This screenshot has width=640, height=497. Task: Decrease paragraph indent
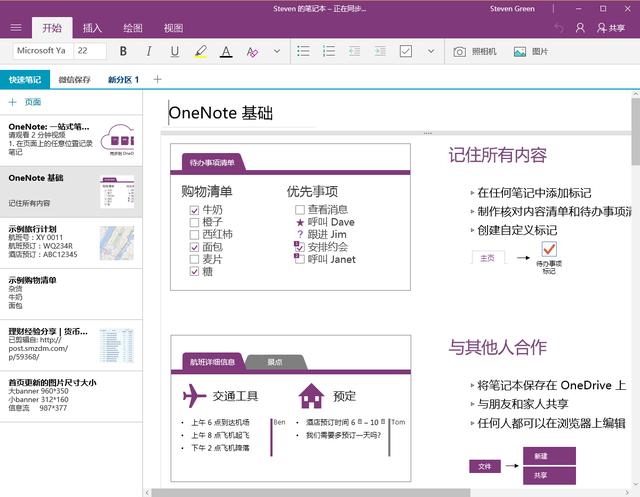(354, 51)
